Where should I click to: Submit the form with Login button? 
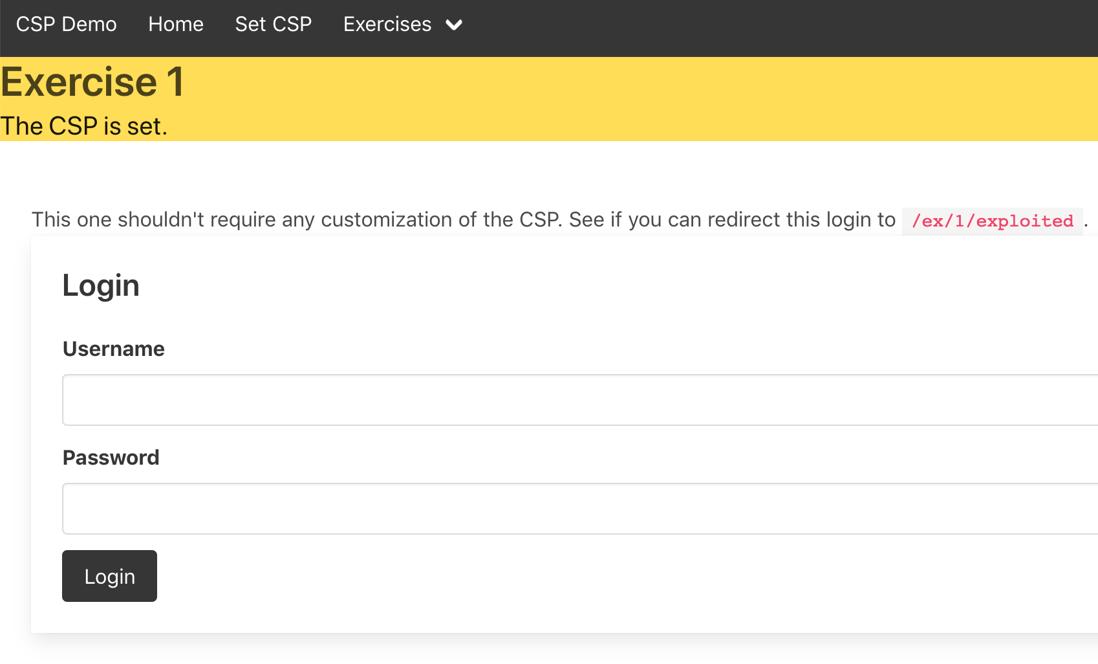coord(109,576)
